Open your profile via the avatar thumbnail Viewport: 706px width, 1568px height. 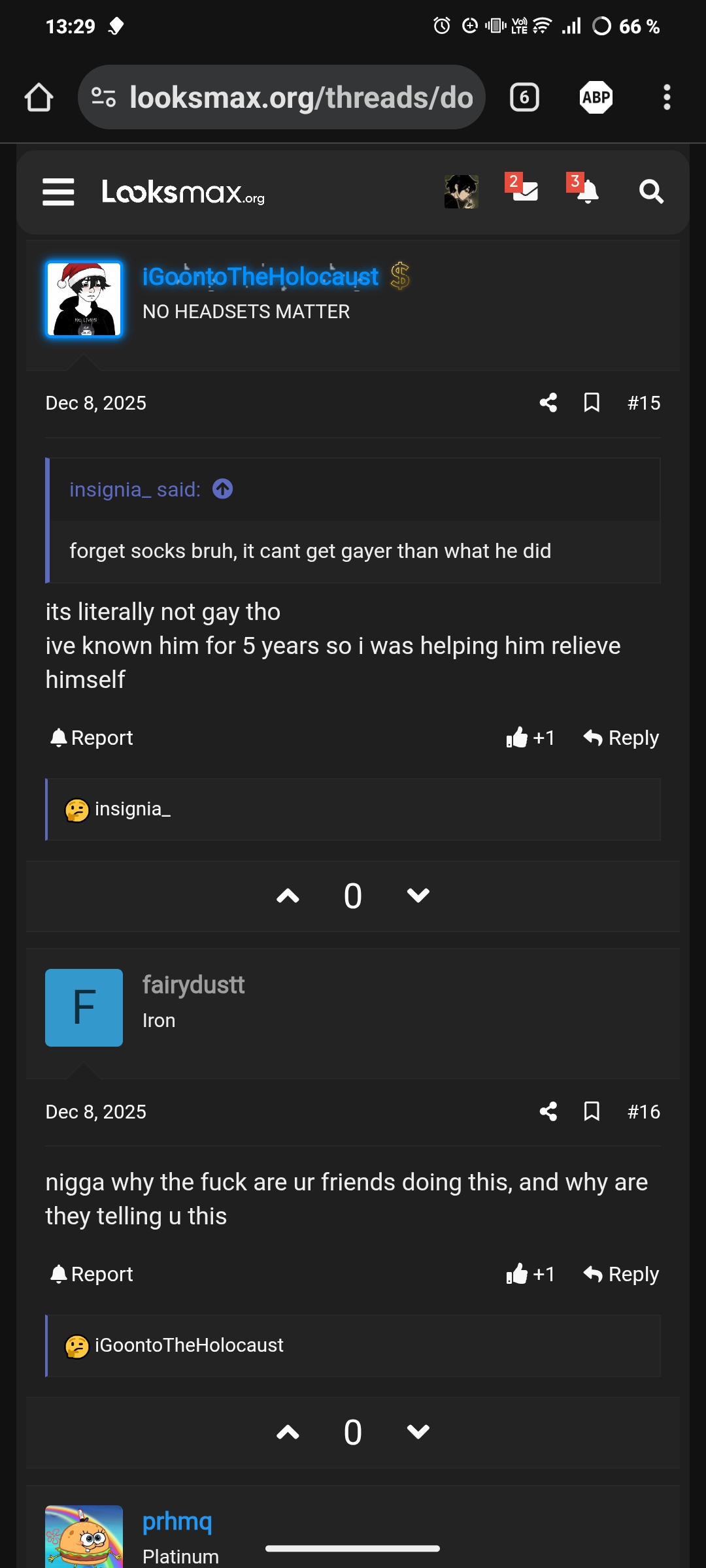coord(461,191)
